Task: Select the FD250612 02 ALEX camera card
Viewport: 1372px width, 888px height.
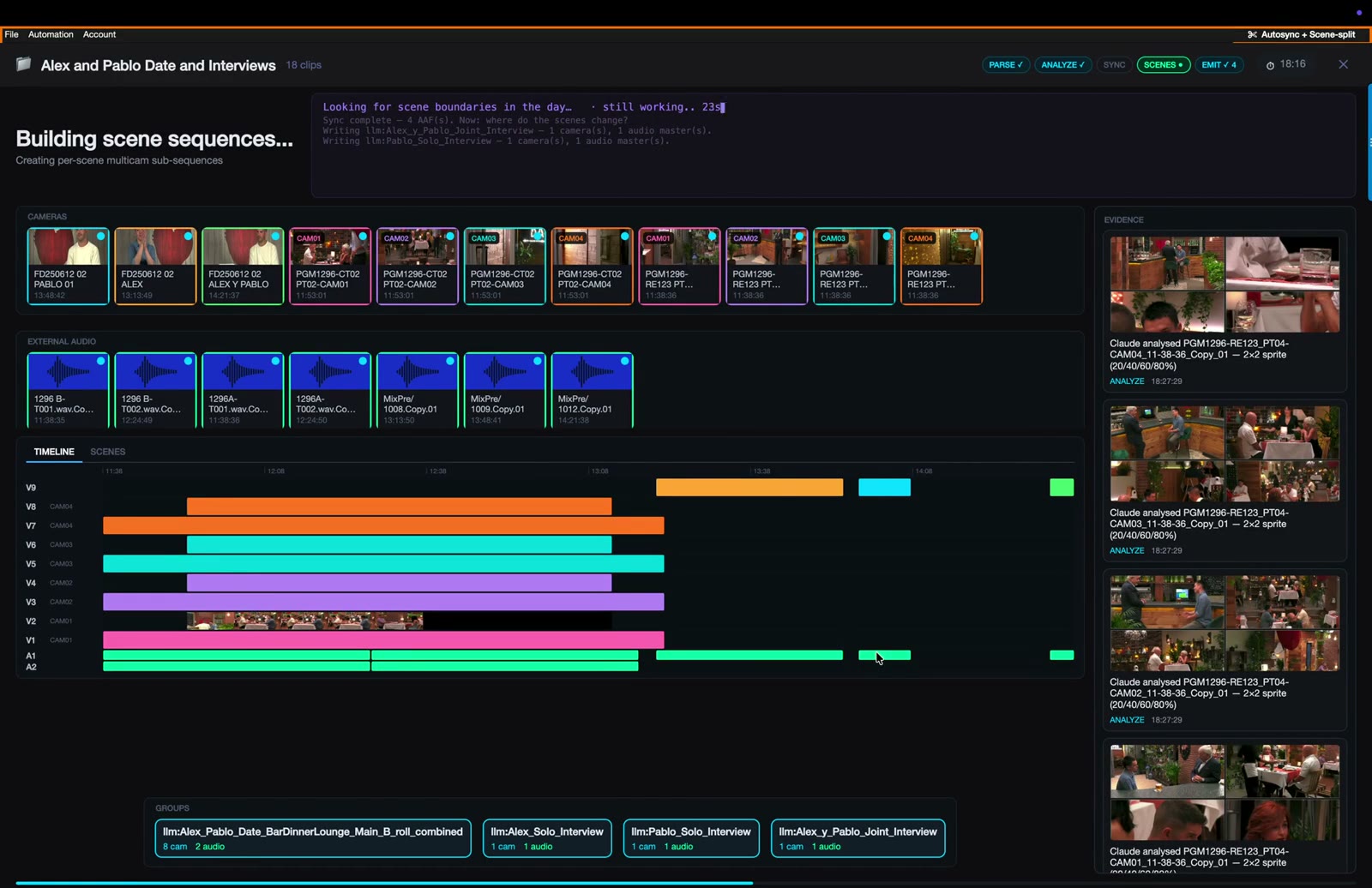Action: [x=155, y=266]
